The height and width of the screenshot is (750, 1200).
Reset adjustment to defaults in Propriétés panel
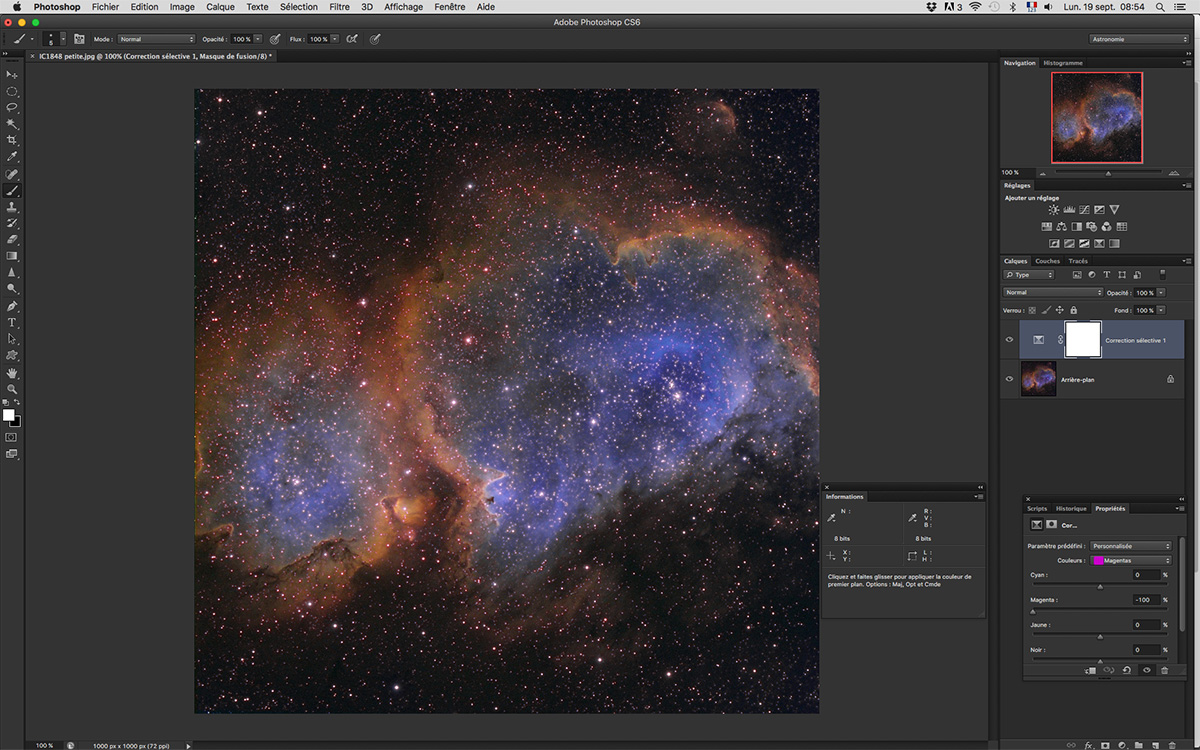coord(1127,671)
